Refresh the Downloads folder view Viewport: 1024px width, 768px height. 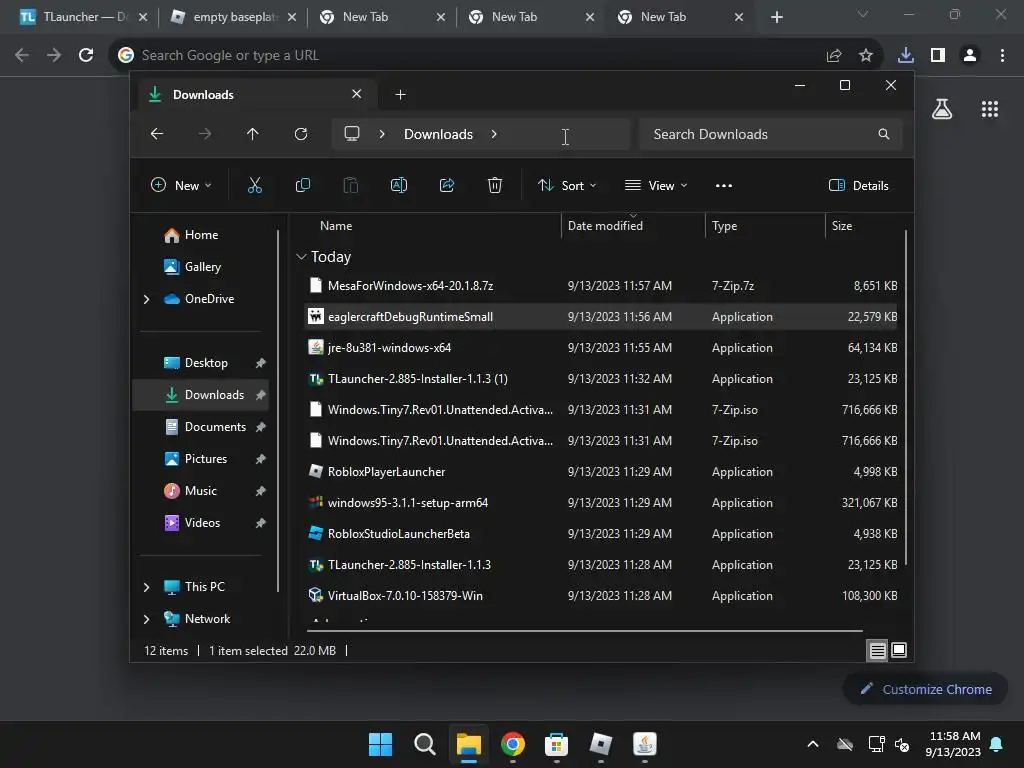[300, 134]
